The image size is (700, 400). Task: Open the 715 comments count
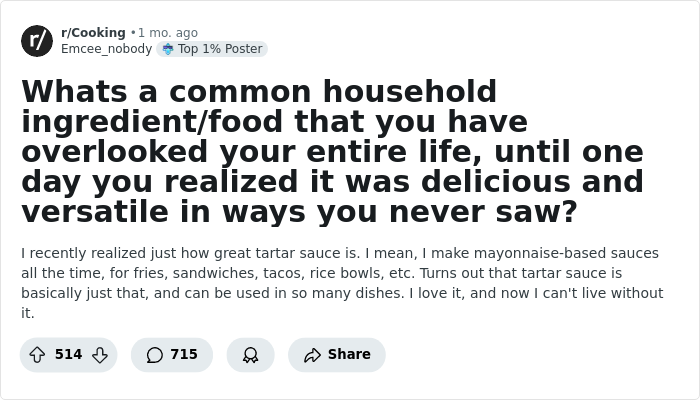click(184, 355)
